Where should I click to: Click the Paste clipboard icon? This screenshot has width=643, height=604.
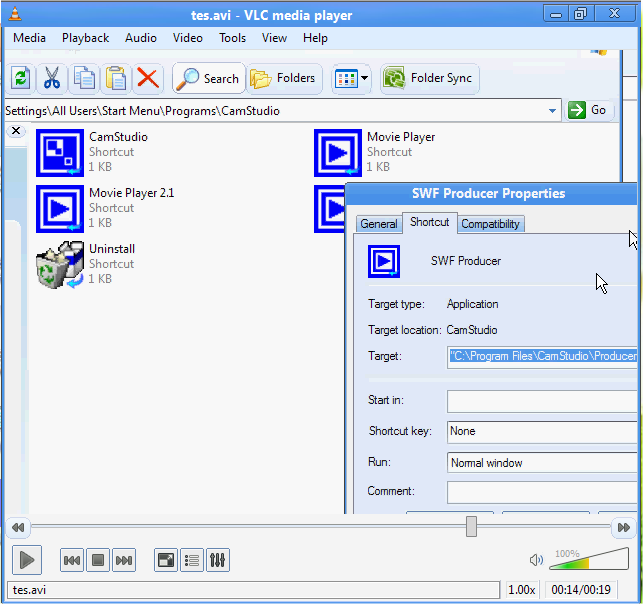[116, 78]
